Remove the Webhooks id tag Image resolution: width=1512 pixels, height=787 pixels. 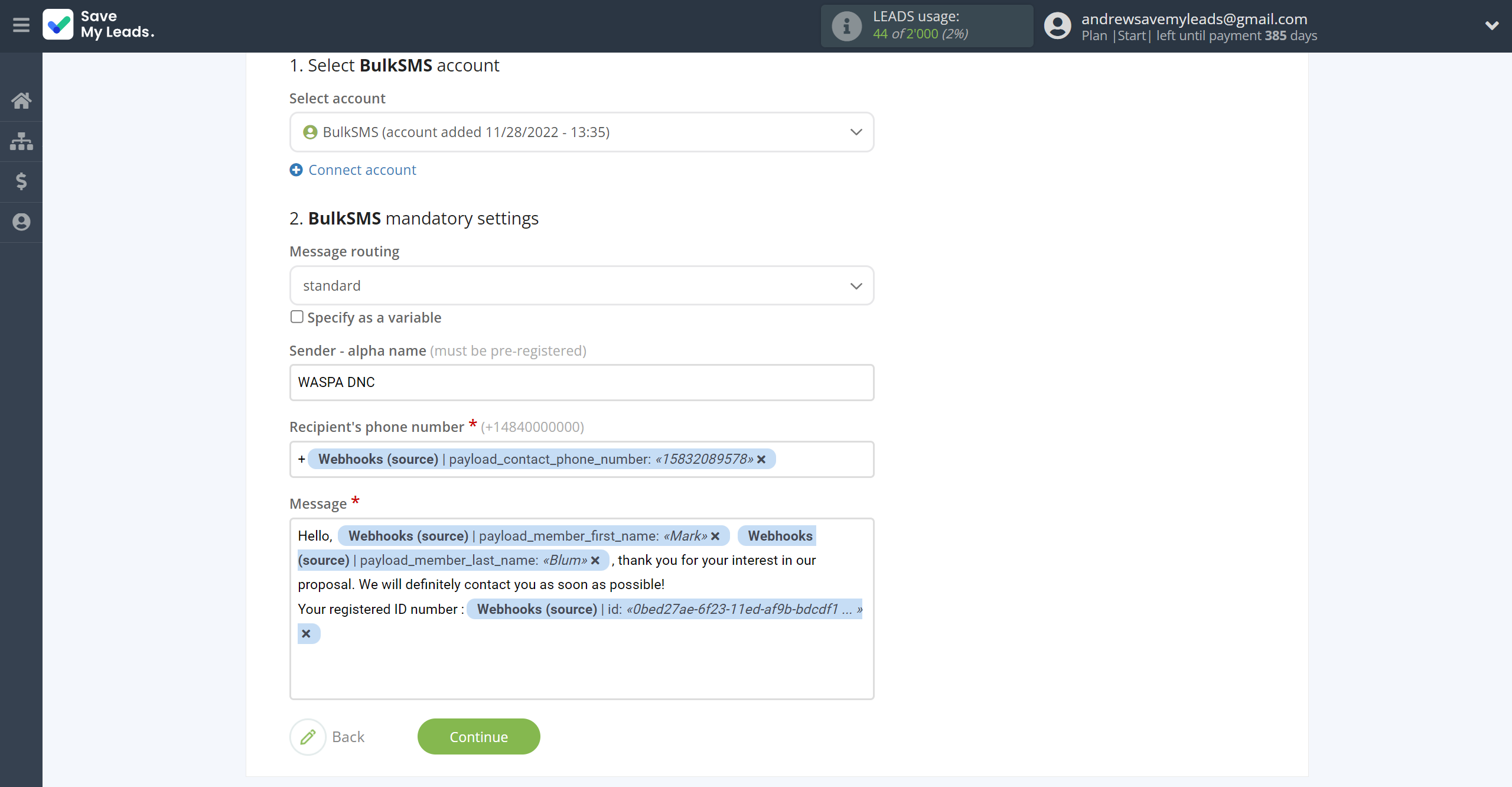coord(306,634)
